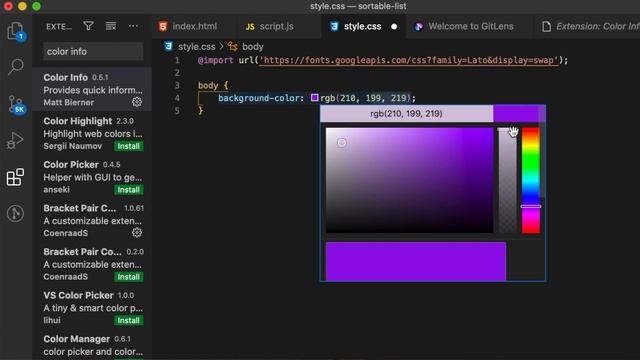Click the filter extensions funnel icon
Viewport: 640px width, 360px height.
pos(88,27)
